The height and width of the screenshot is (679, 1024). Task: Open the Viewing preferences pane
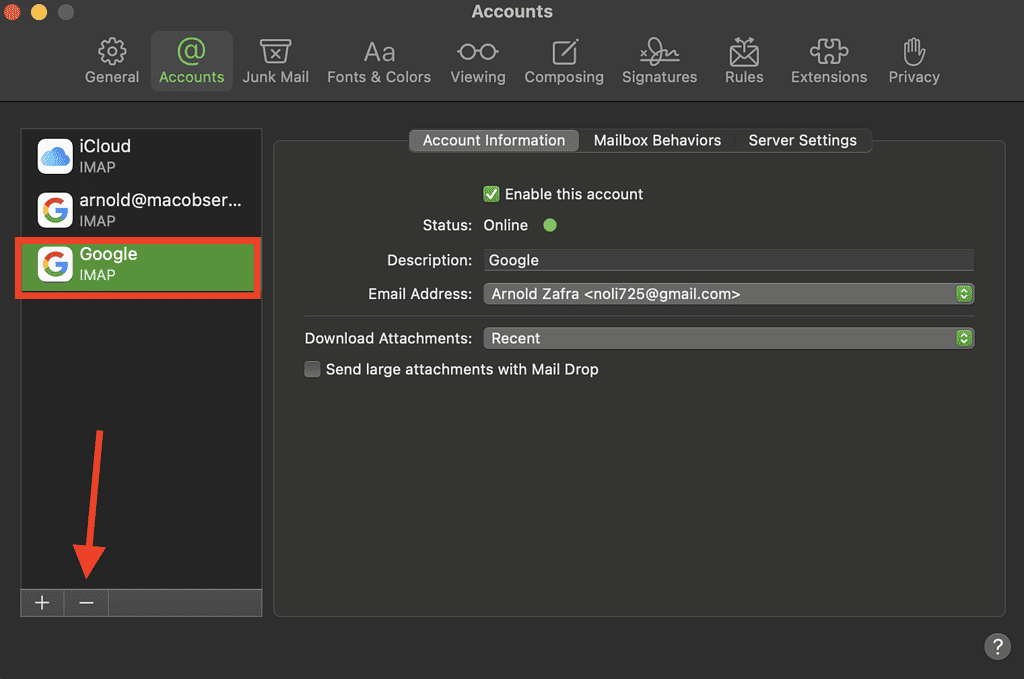477,61
